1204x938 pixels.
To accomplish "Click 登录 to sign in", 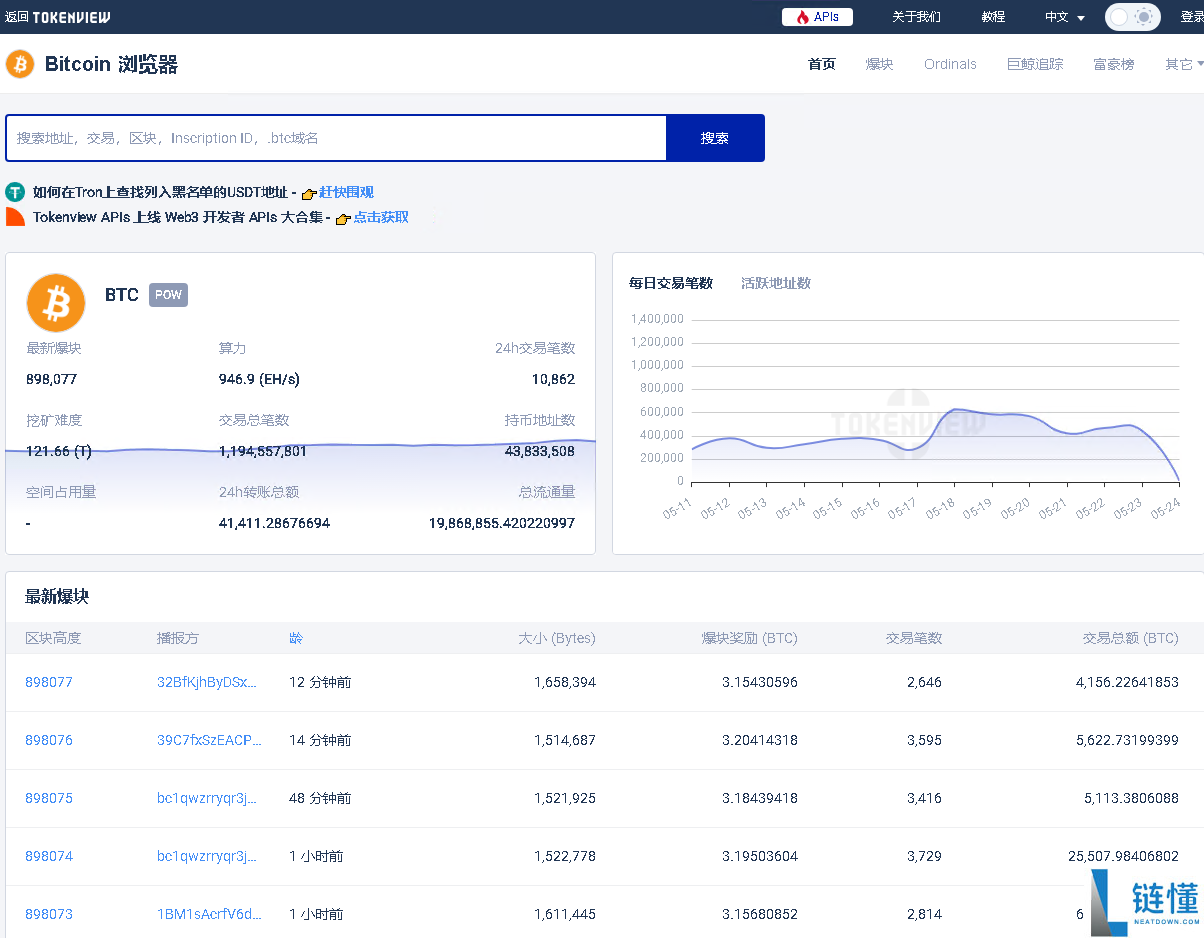I will [x=1191, y=17].
